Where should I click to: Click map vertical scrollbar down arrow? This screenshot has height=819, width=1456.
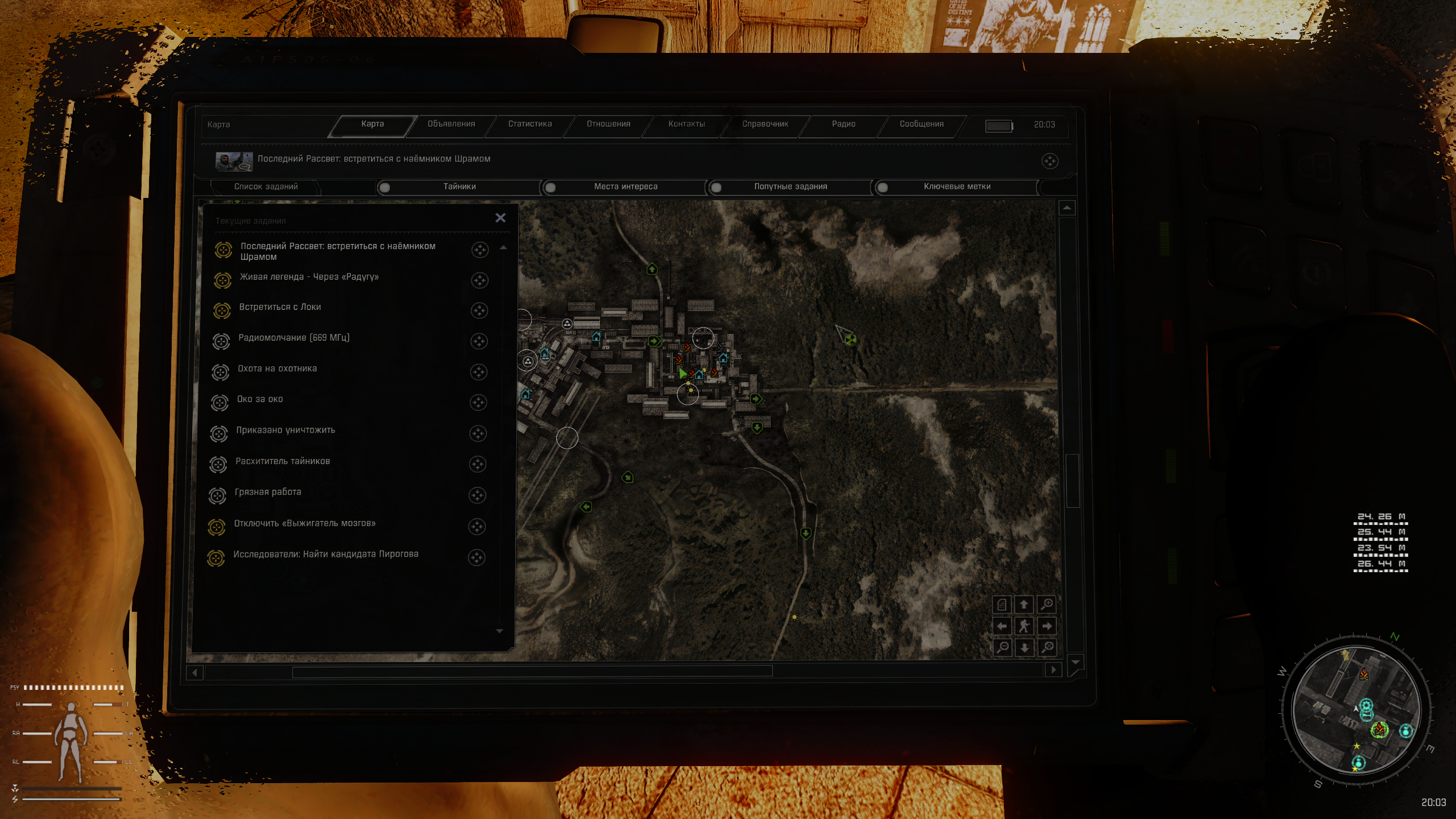click(1075, 662)
